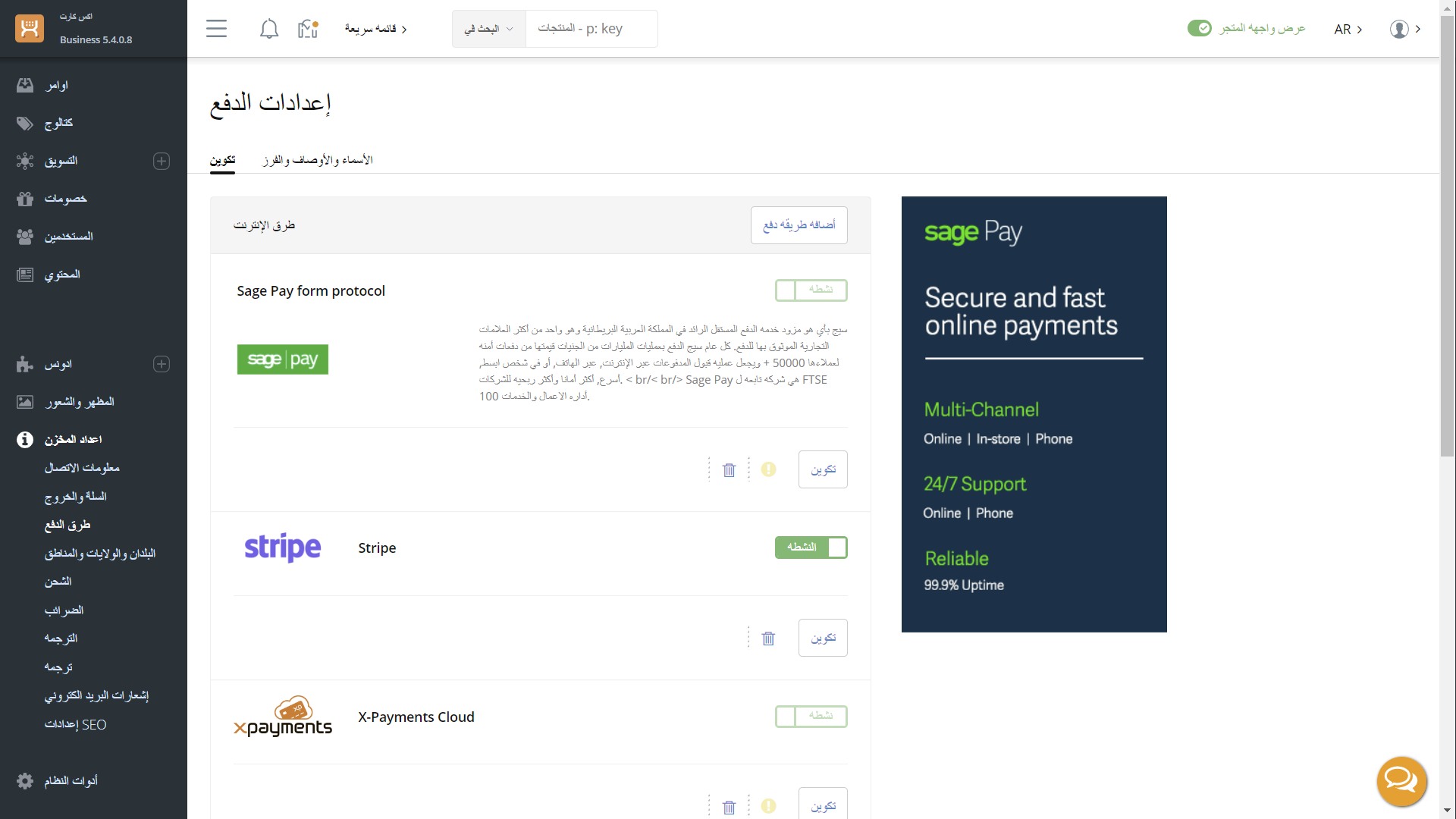The width and height of the screenshot is (1456, 819).
Task: Click add payment method button
Action: point(799,225)
